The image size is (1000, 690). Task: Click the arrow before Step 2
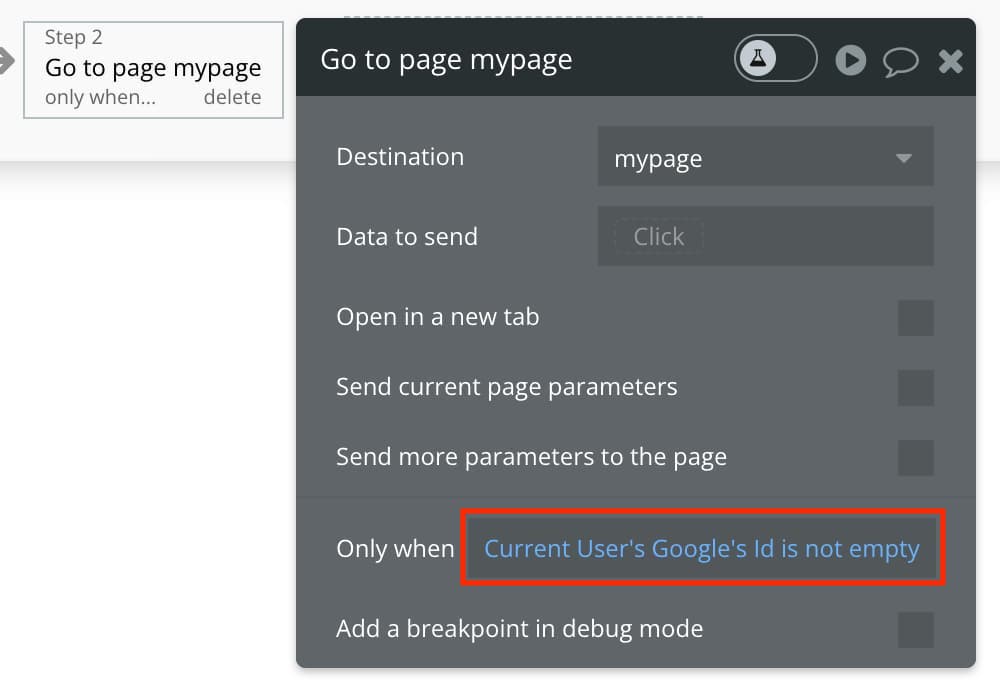click(6, 61)
